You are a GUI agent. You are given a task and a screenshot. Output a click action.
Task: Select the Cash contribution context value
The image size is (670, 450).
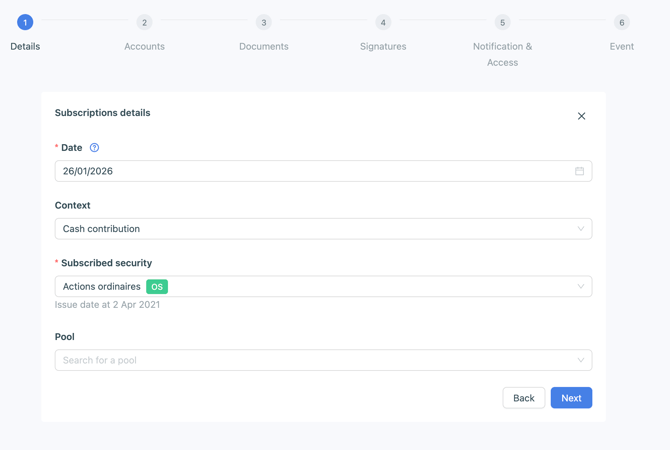pos(102,229)
